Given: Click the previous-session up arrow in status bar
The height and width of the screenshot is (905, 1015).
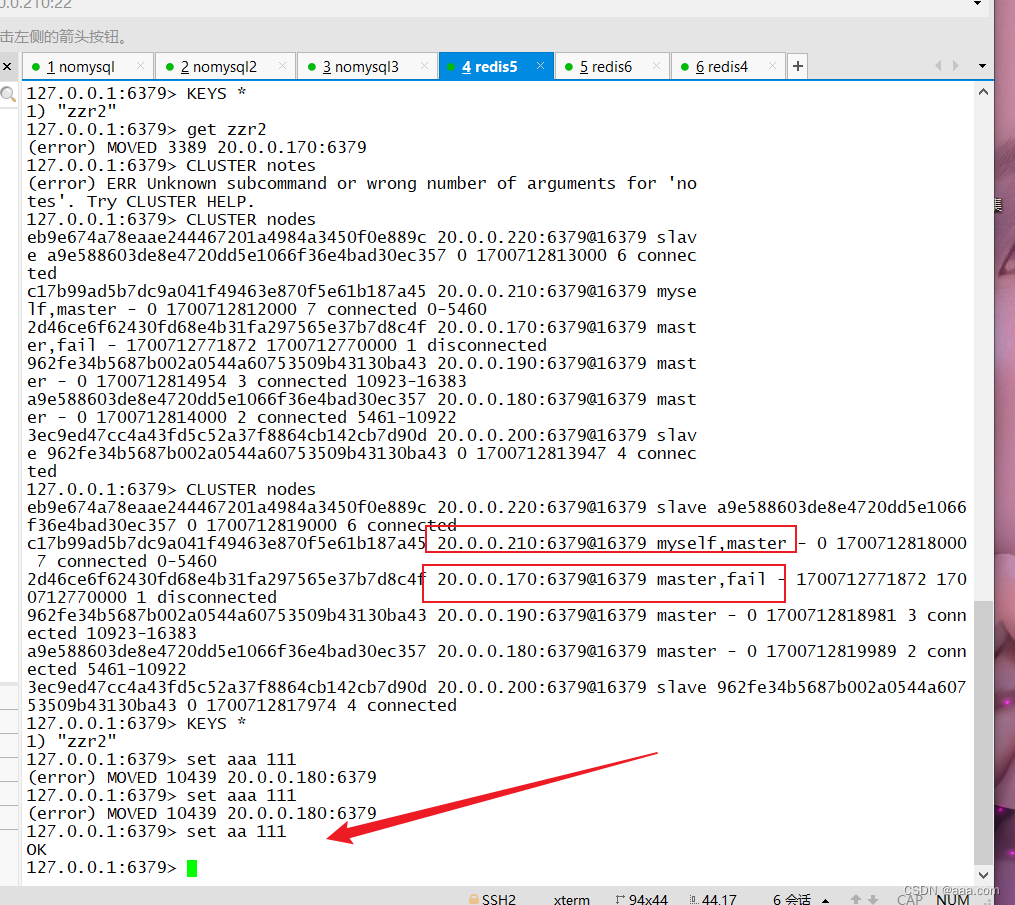Looking at the screenshot, I should [856, 898].
